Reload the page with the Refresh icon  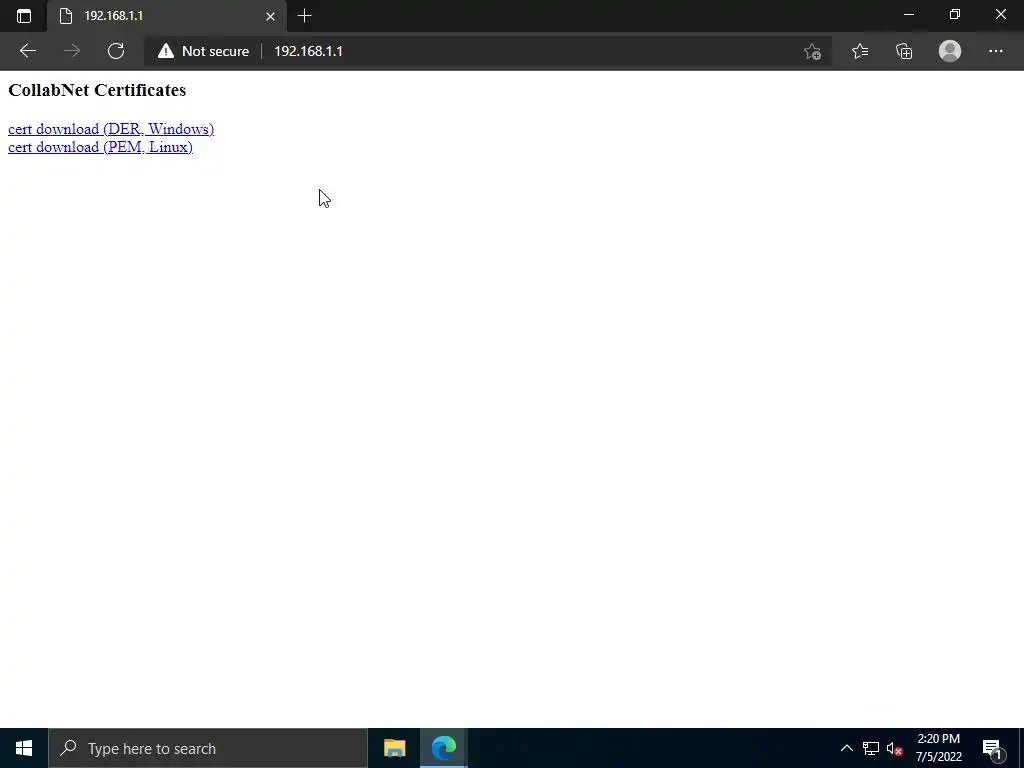[116, 51]
